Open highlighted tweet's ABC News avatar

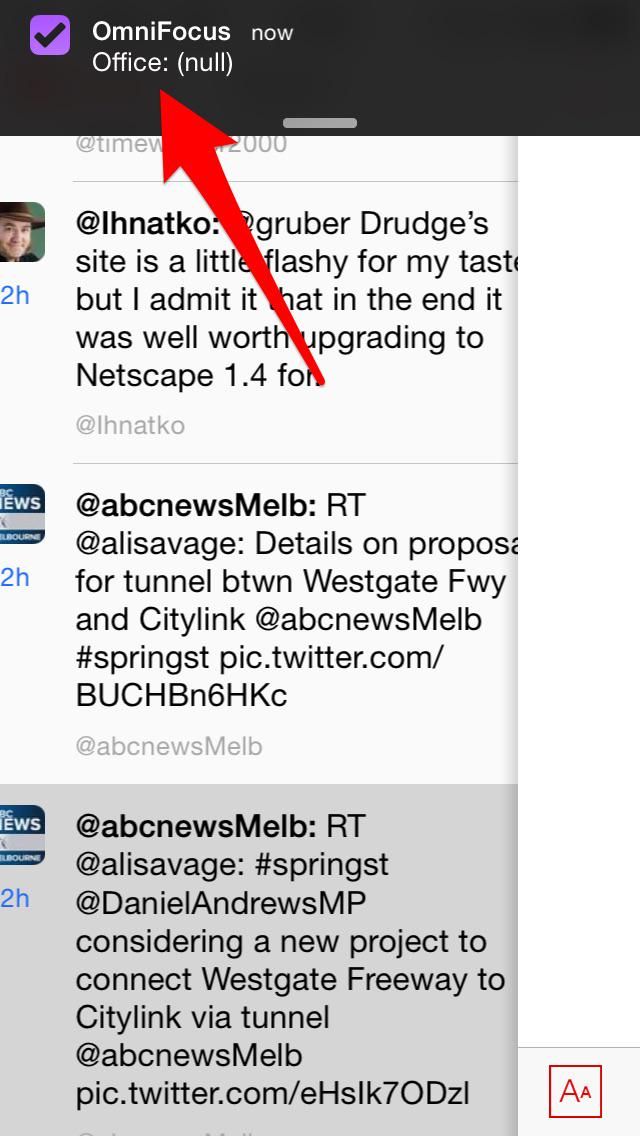point(22,835)
